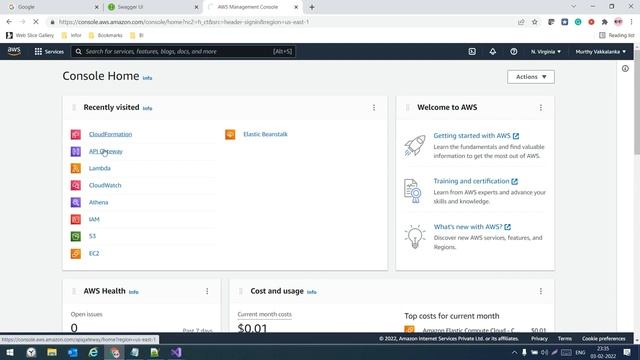Image resolution: width=640 pixels, height=360 pixels.
Task: Open the Services grid menu
Action: point(49,51)
